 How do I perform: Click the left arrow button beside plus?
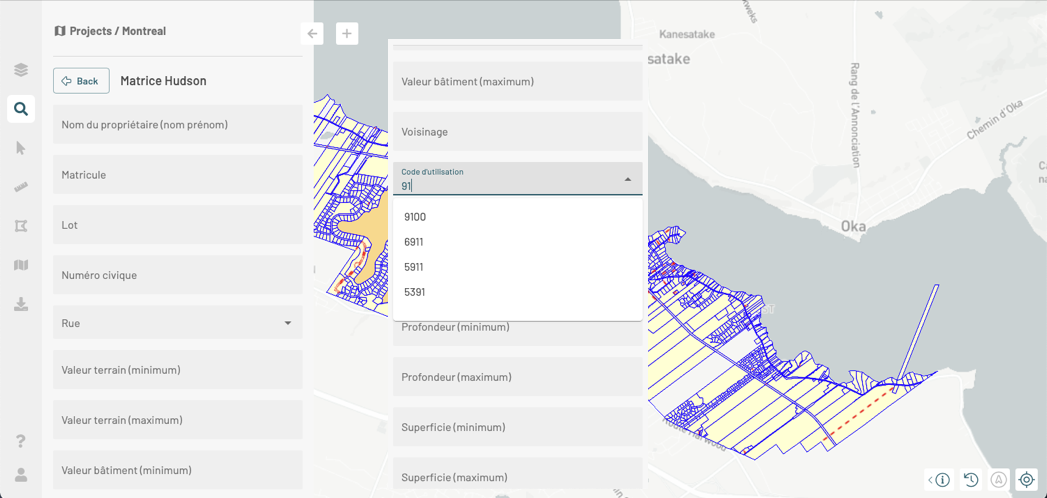tap(312, 34)
